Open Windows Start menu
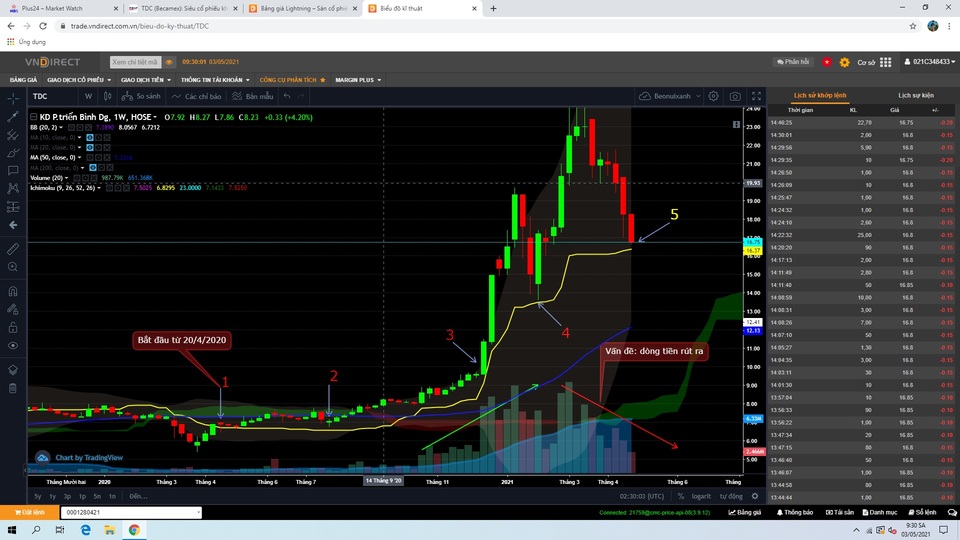This screenshot has height=540, width=960. [12, 530]
